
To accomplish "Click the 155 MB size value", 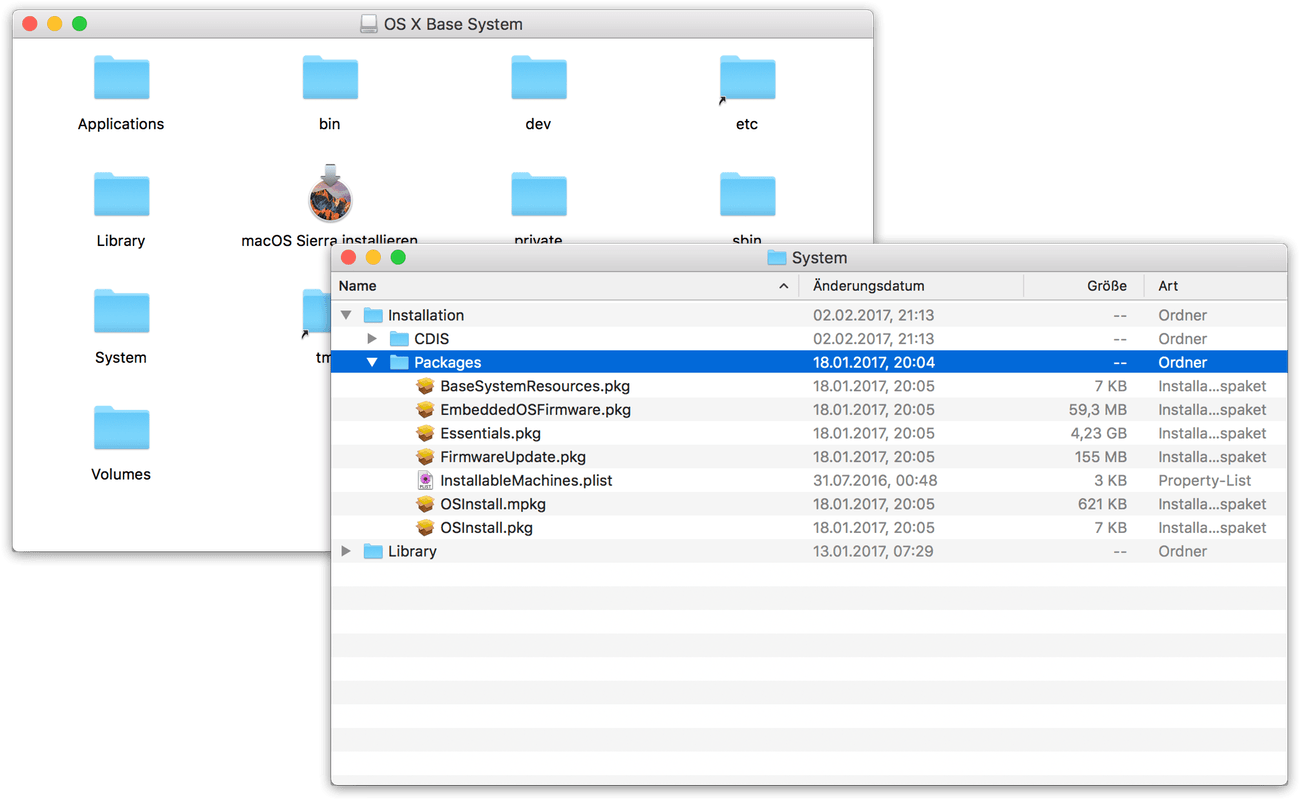I will tap(1101, 457).
